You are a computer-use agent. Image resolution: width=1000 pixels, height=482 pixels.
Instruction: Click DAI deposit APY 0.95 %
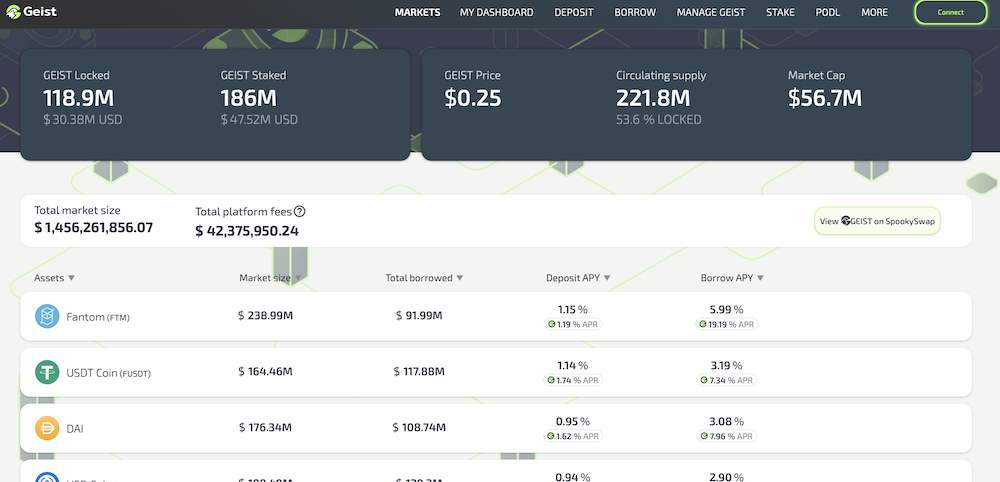(x=573, y=421)
